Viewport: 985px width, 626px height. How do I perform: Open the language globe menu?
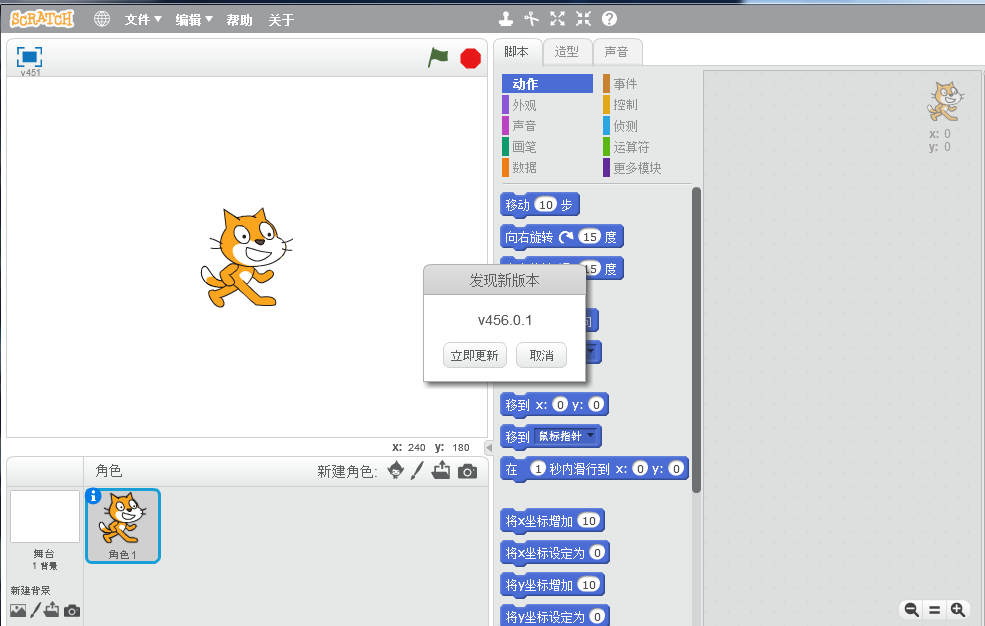[x=102, y=19]
